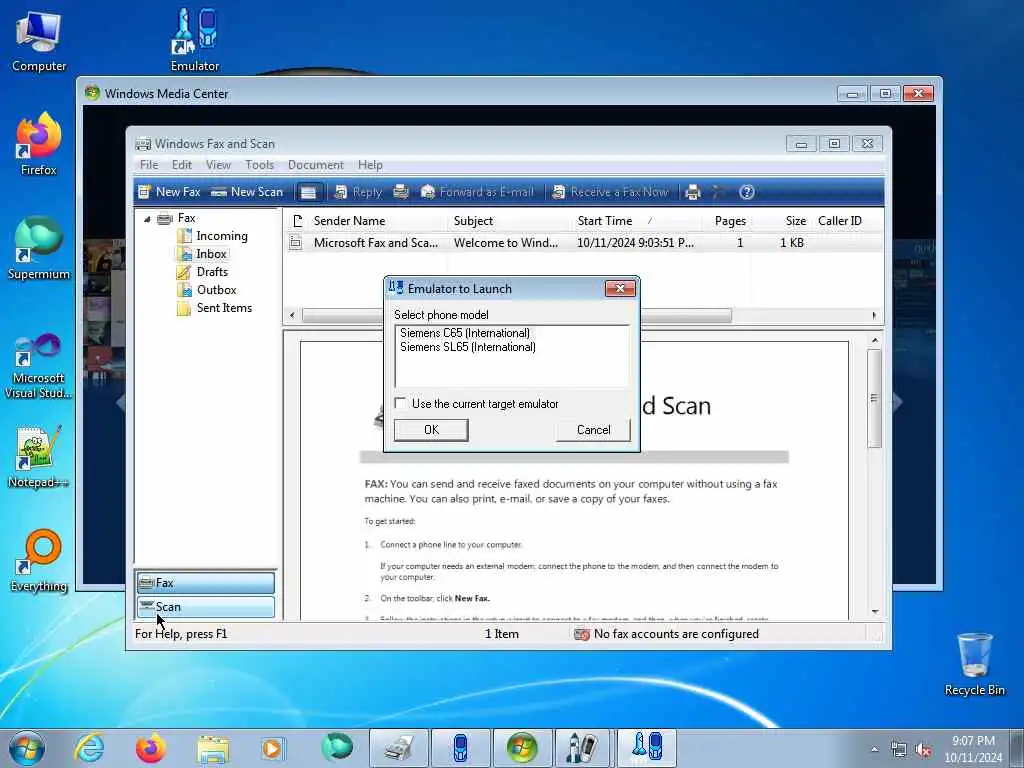The image size is (1024, 768).
Task: Open the Recycle Bin
Action: [974, 664]
